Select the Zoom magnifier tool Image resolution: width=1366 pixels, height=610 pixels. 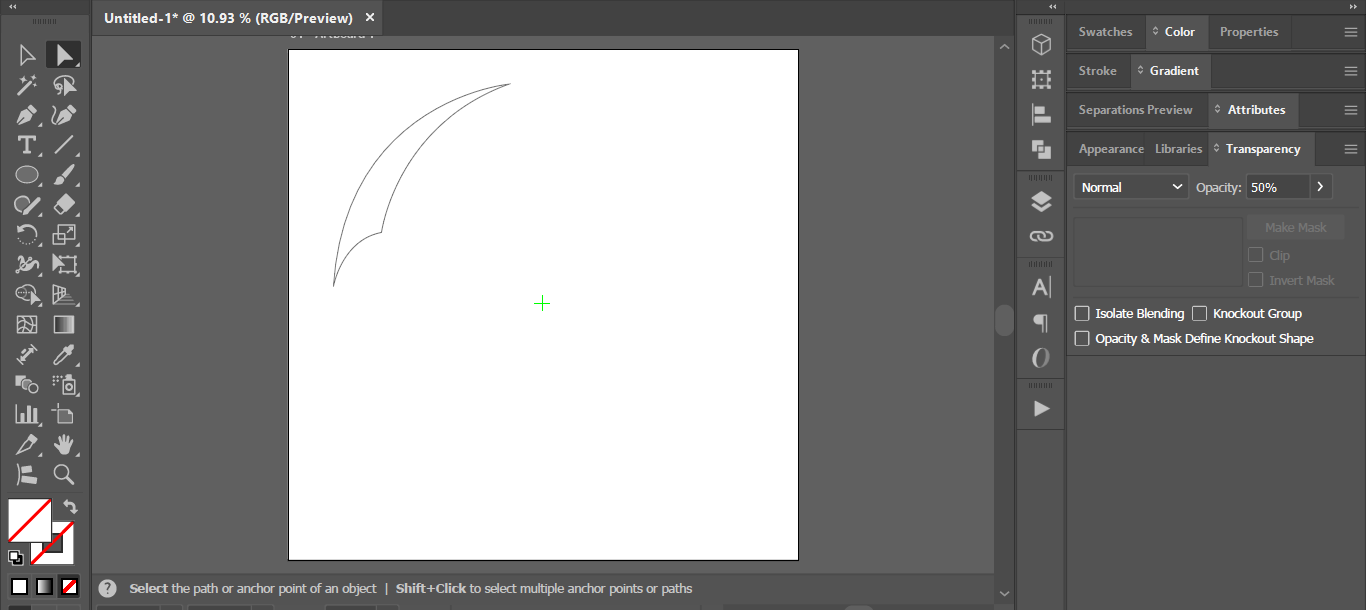tap(64, 474)
